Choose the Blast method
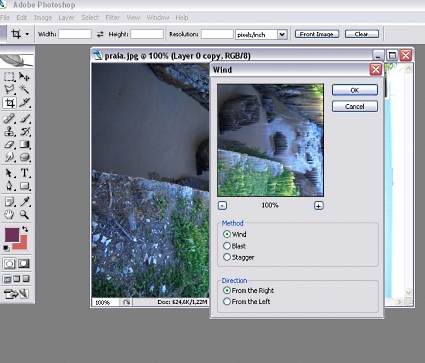The width and height of the screenshot is (425, 363). coord(227,246)
